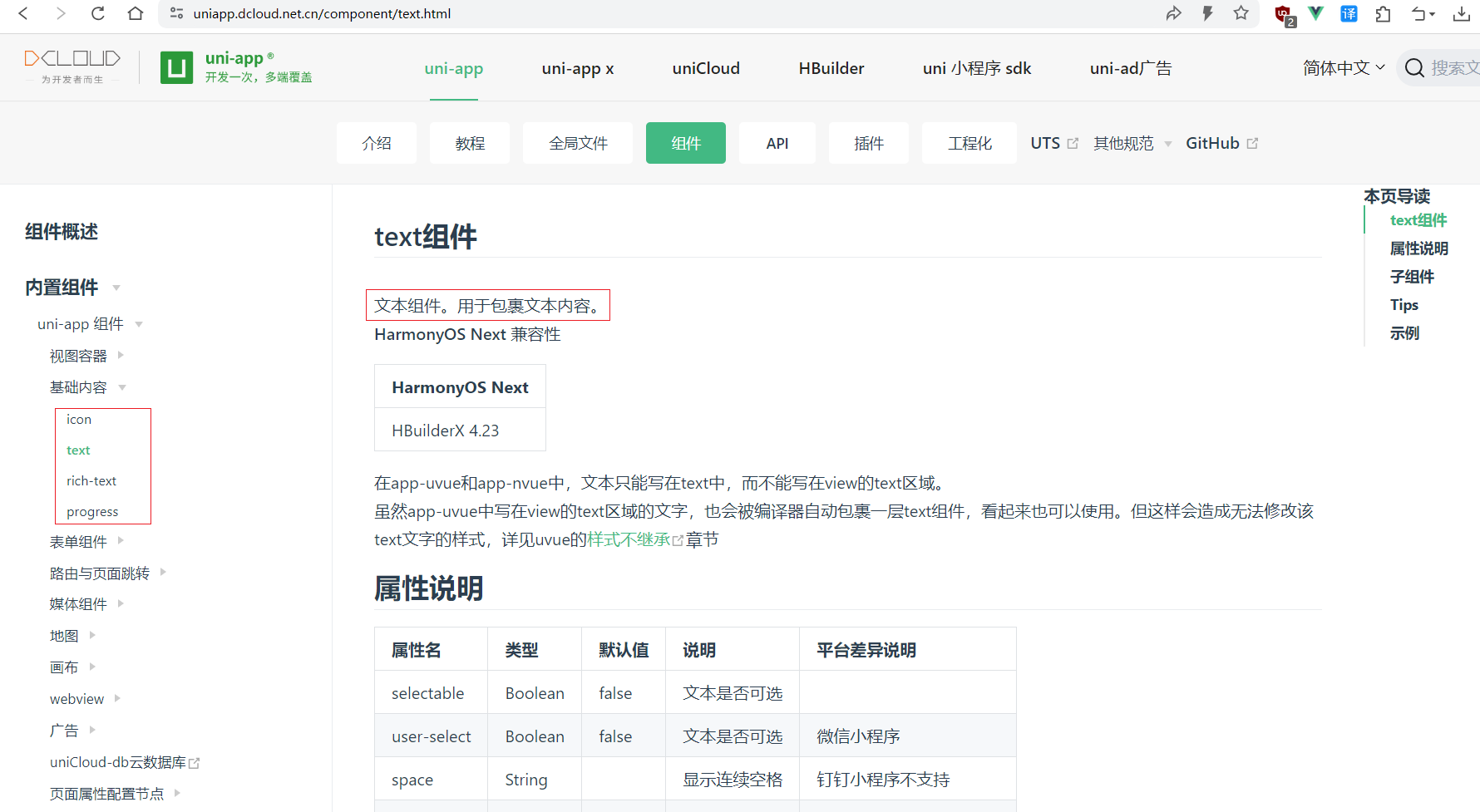Open the 样式不继承 link
This screenshot has height=812, width=1480.
pyautogui.click(x=629, y=539)
